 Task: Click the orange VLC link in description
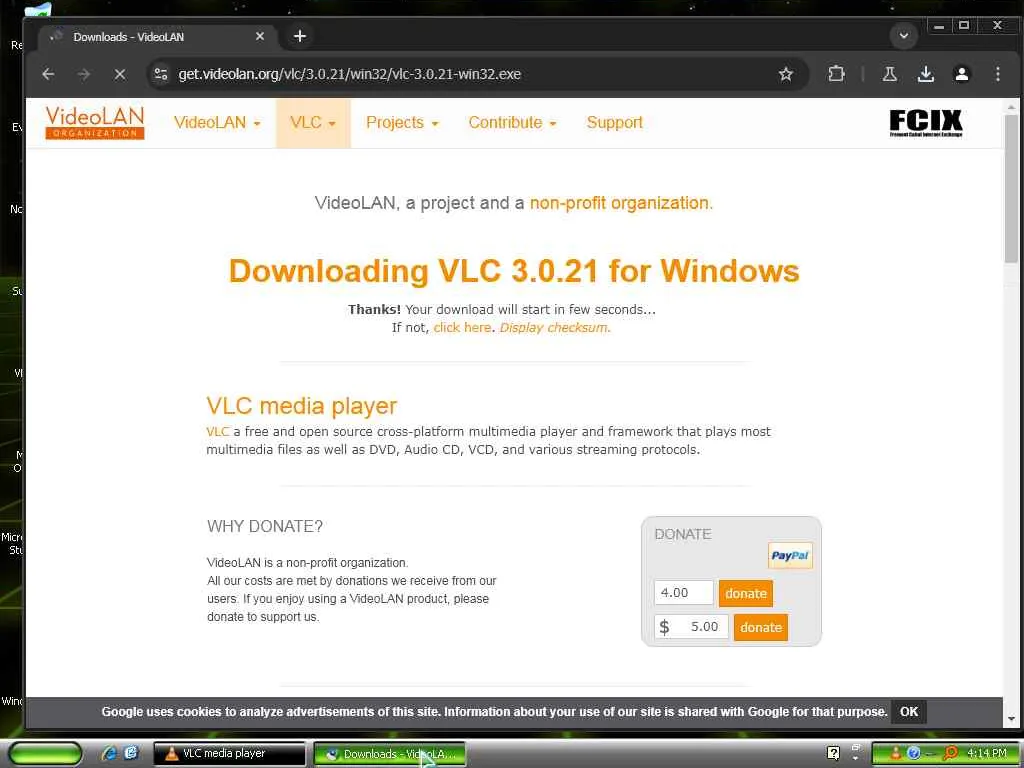click(x=217, y=432)
